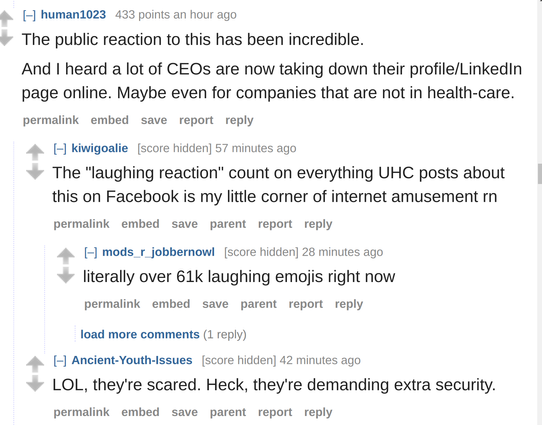Collapse human1023's comment thread
Image resolution: width=542 pixels, height=425 pixels.
29,15
